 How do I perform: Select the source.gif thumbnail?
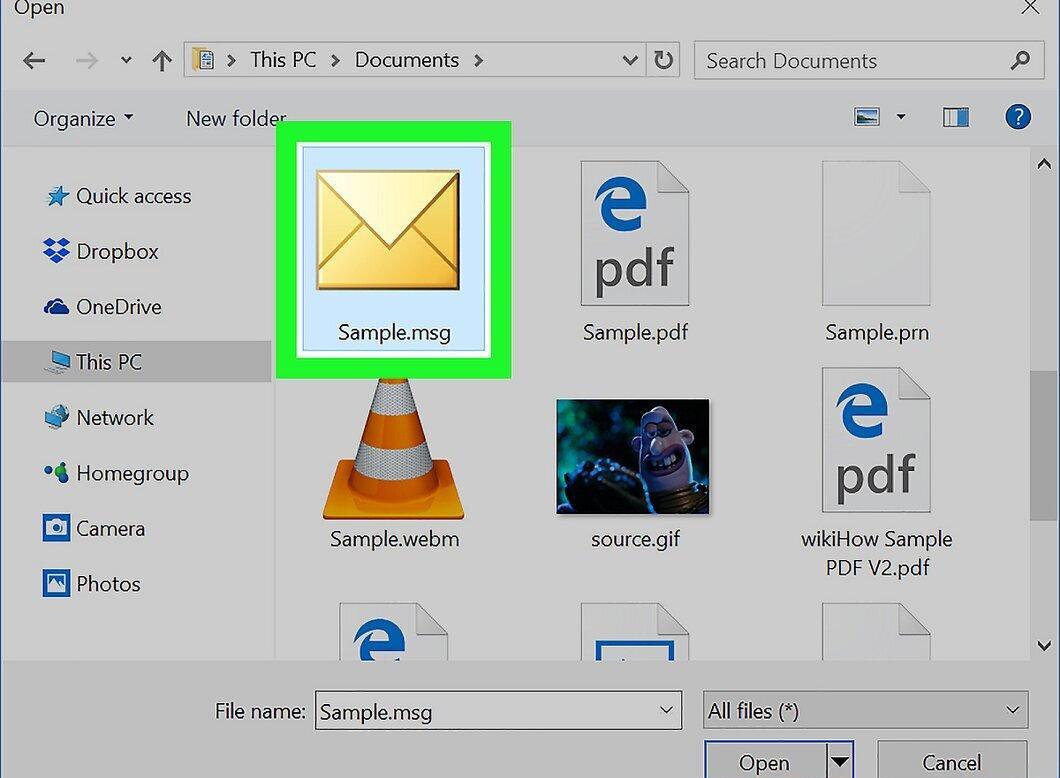point(633,456)
